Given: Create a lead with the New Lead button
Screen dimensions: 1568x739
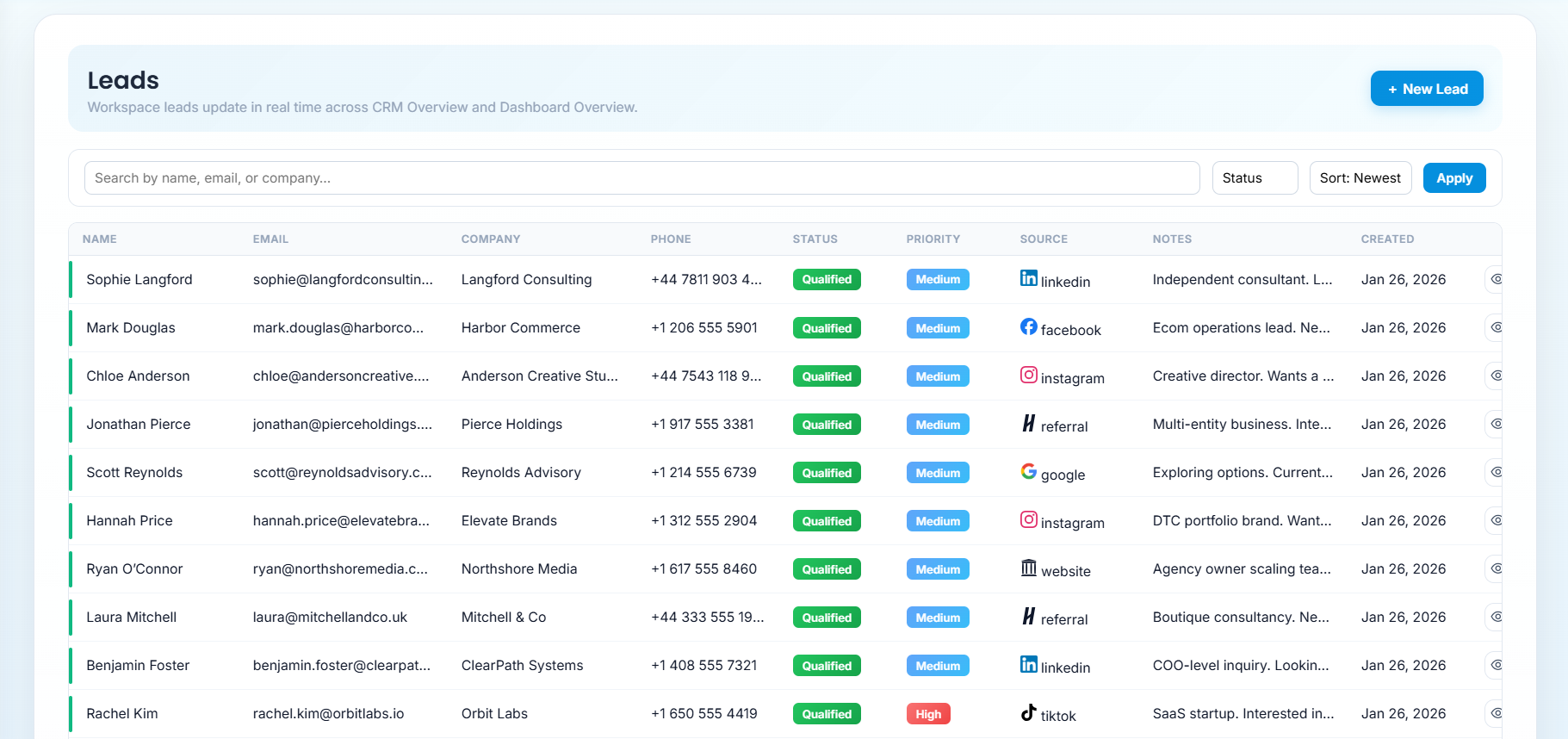Looking at the screenshot, I should pyautogui.click(x=1426, y=89).
